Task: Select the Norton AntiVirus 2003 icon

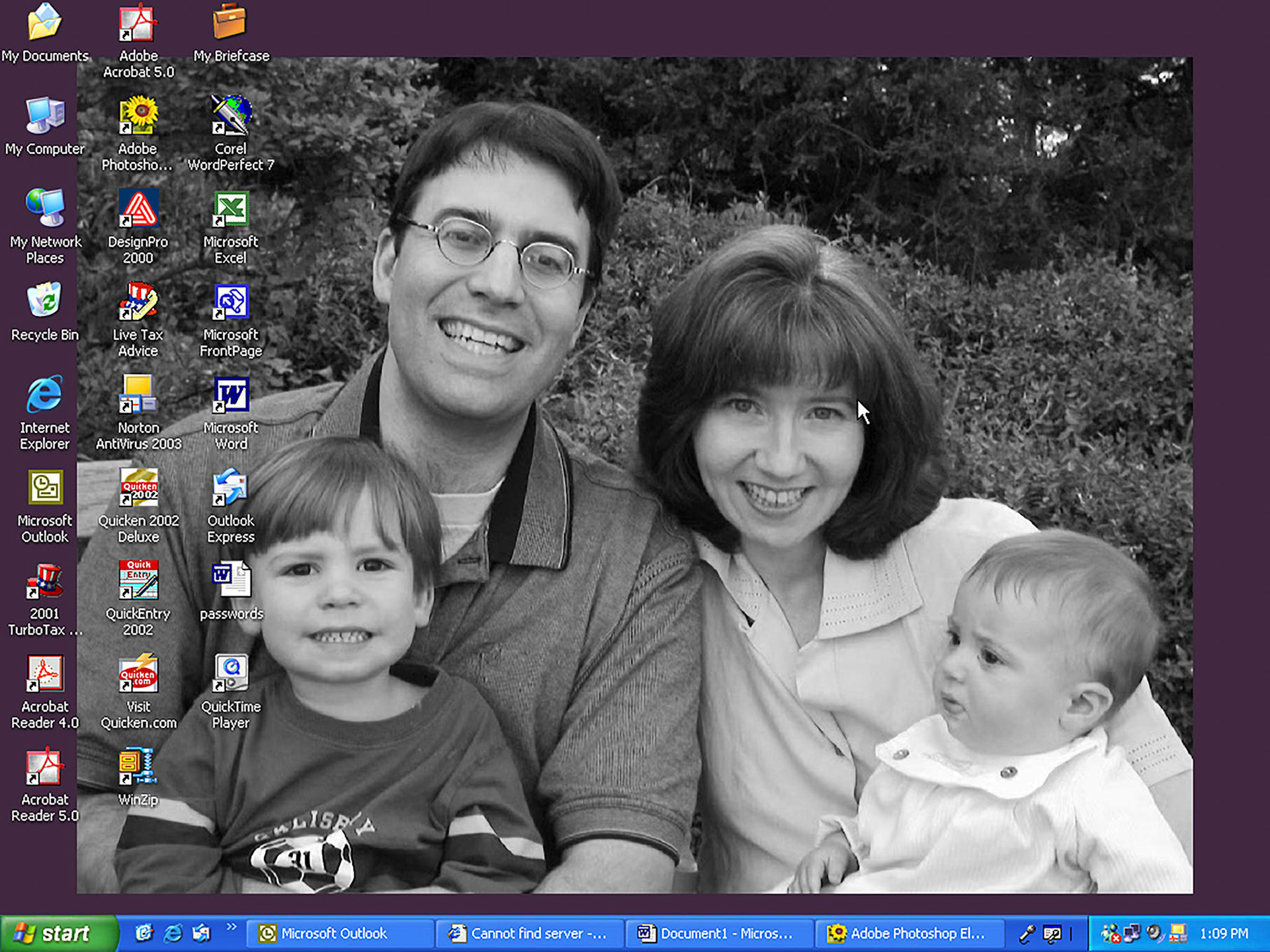Action: pyautogui.click(x=138, y=395)
